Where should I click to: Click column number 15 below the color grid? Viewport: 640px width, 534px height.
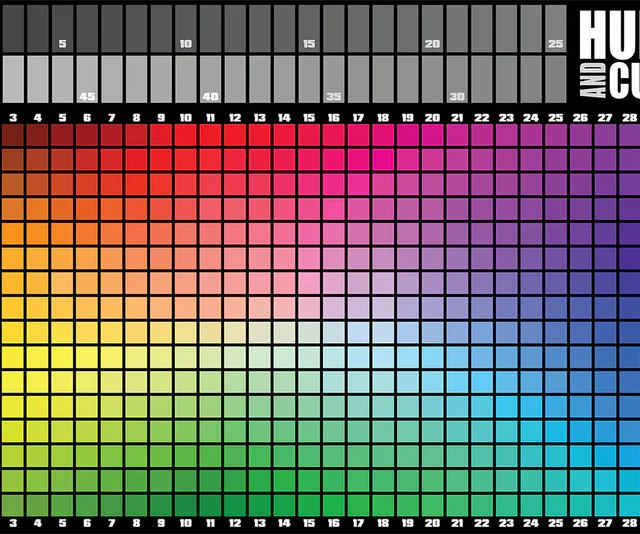[309, 523]
